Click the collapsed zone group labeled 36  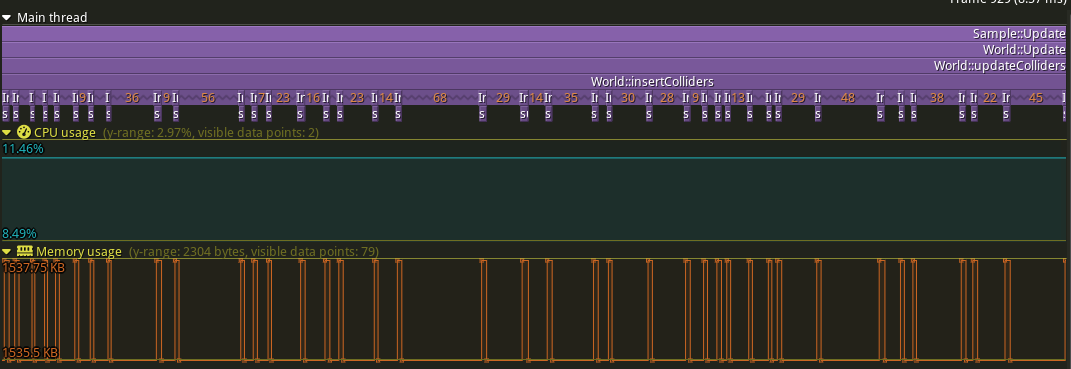[132, 98]
